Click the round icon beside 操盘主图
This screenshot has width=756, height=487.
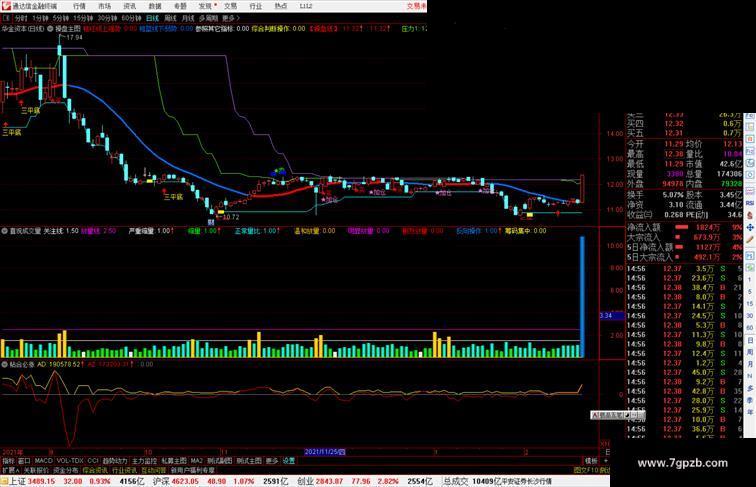(50, 29)
